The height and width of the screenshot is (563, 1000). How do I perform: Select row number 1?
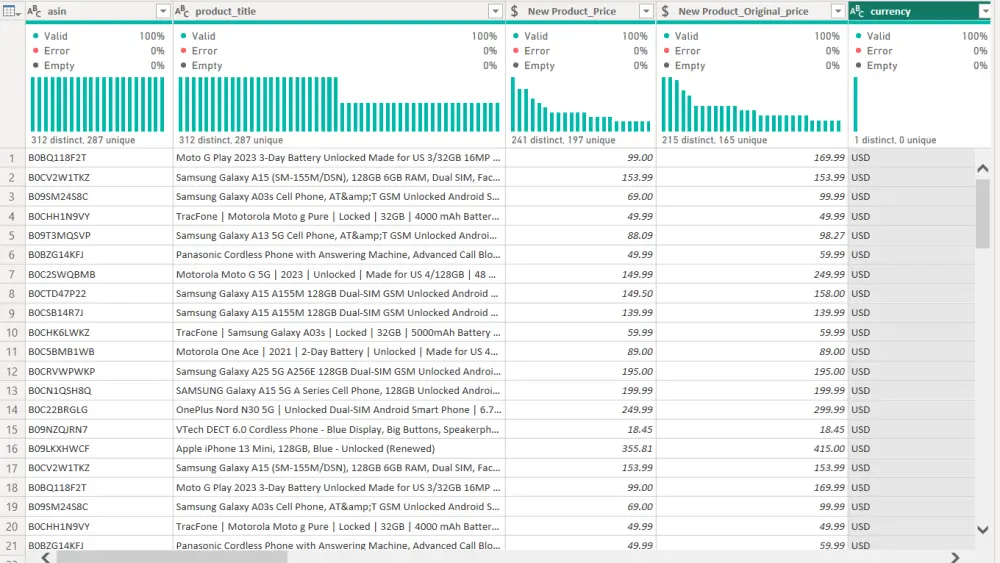[11, 157]
